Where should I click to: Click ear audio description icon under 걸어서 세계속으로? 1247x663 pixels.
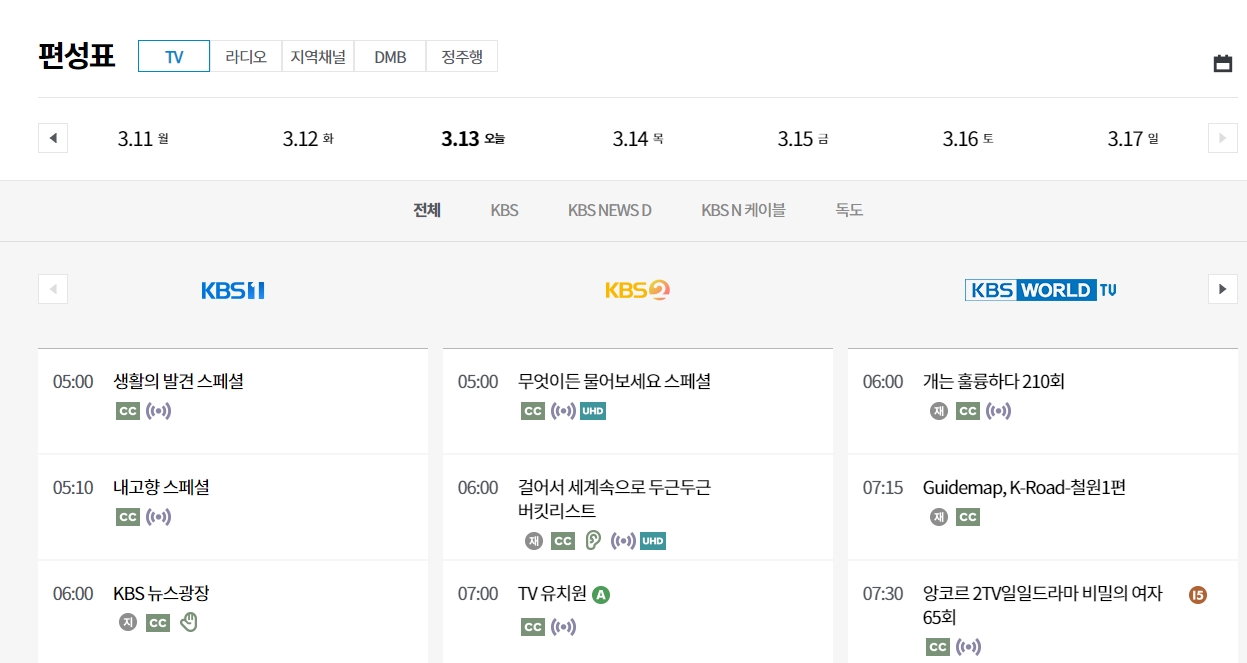point(592,541)
